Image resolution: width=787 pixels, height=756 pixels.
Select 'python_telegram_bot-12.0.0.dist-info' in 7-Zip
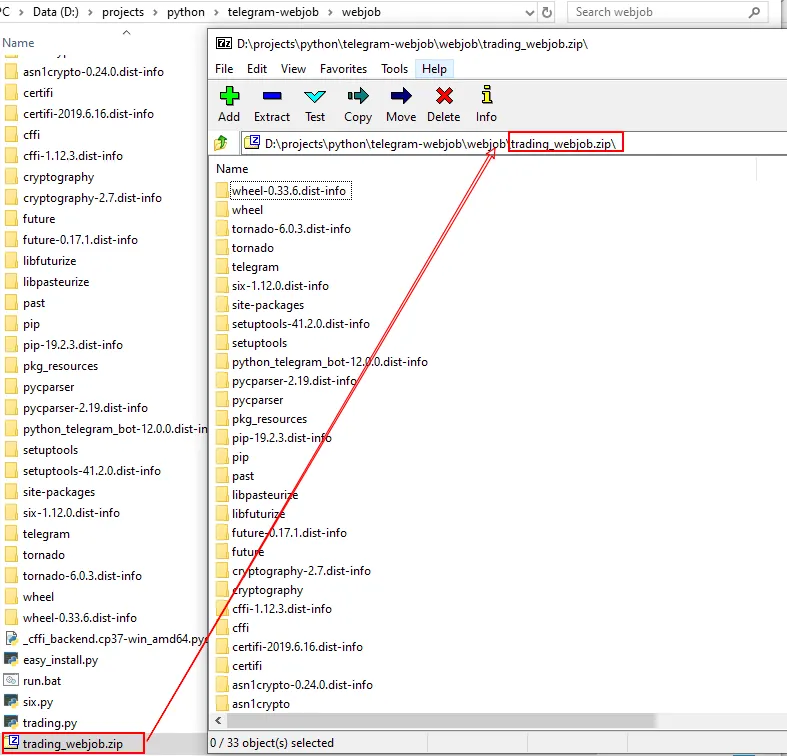[330, 362]
